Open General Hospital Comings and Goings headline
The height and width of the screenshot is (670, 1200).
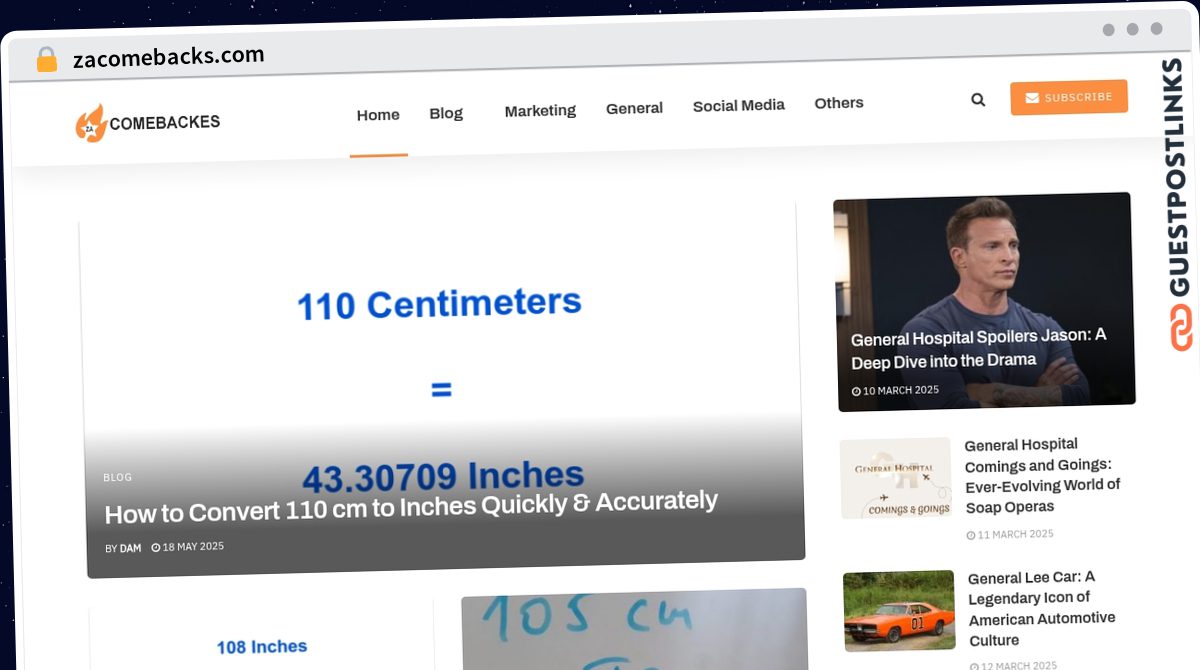pos(1041,475)
